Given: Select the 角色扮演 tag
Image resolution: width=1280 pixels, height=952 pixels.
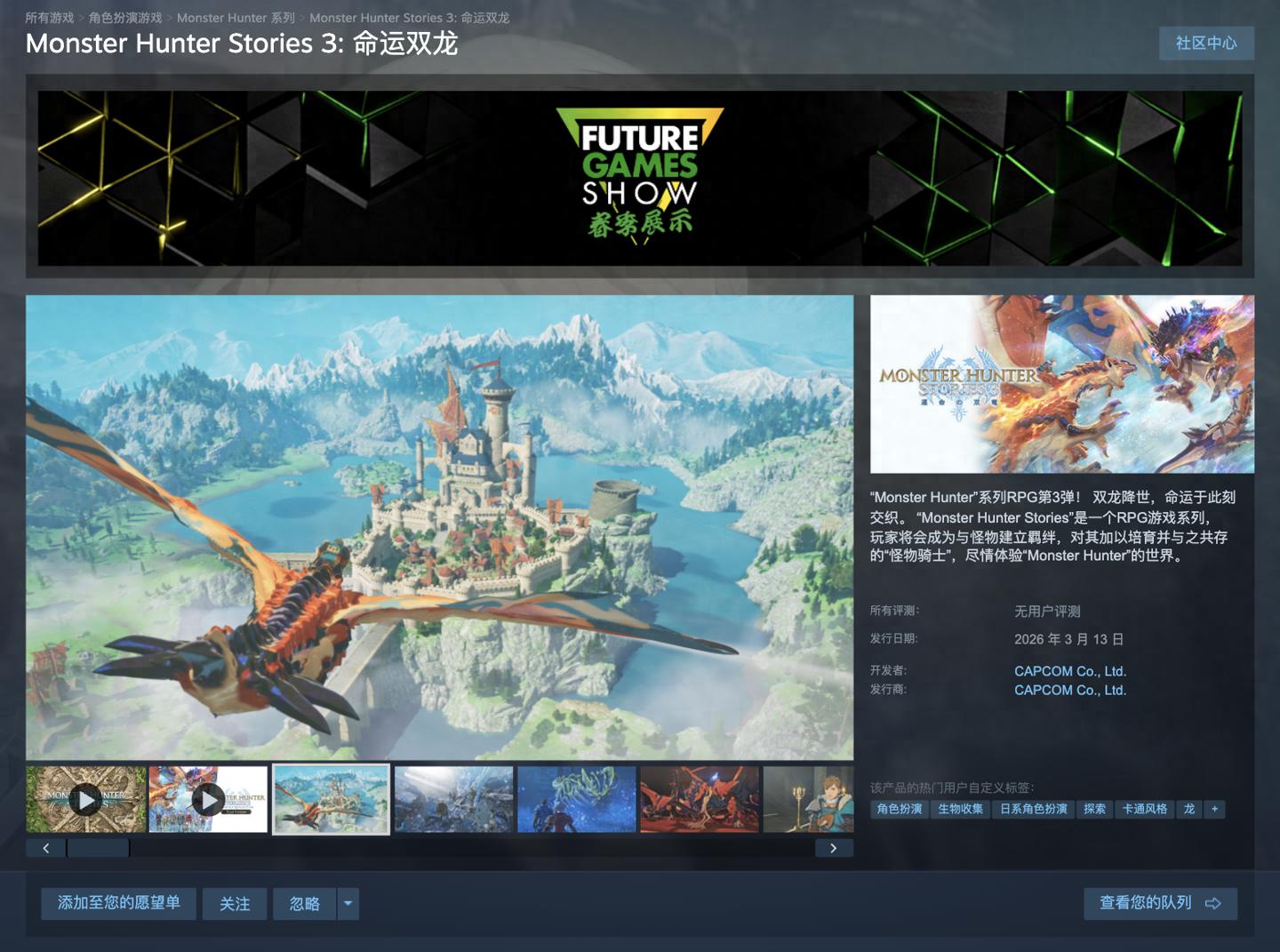Looking at the screenshot, I should (x=899, y=810).
